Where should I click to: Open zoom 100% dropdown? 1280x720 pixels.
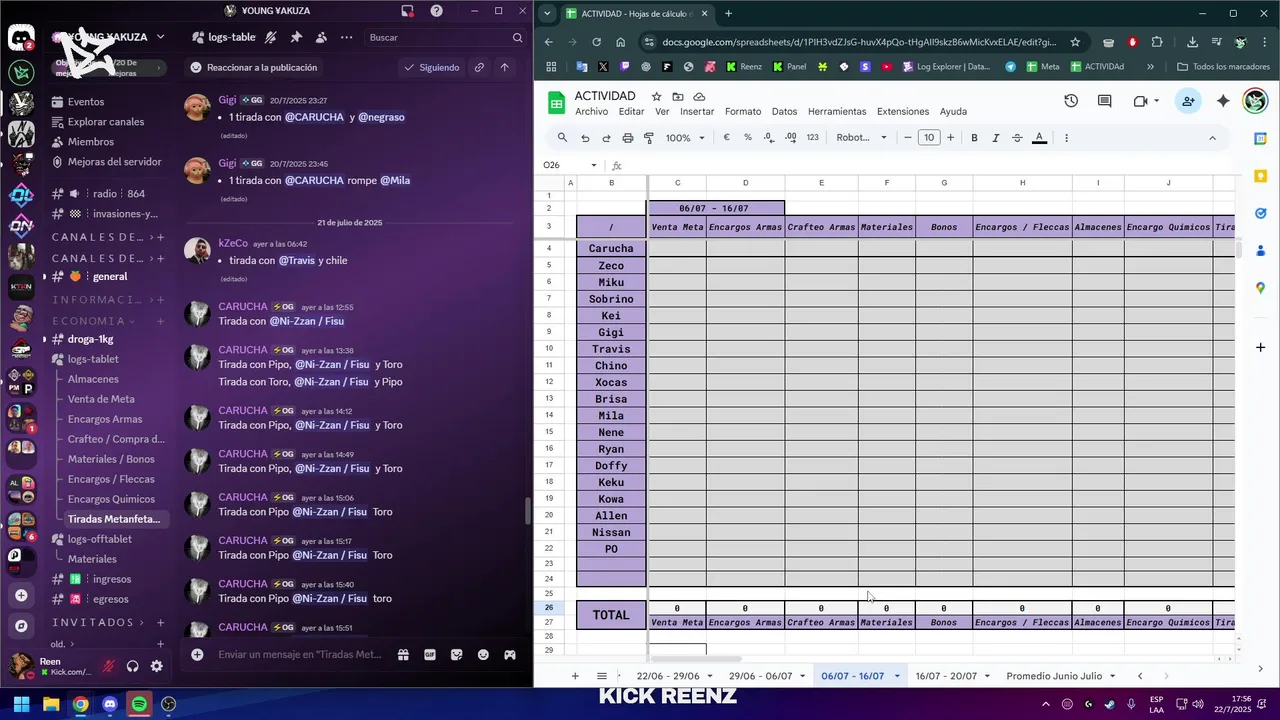684,138
